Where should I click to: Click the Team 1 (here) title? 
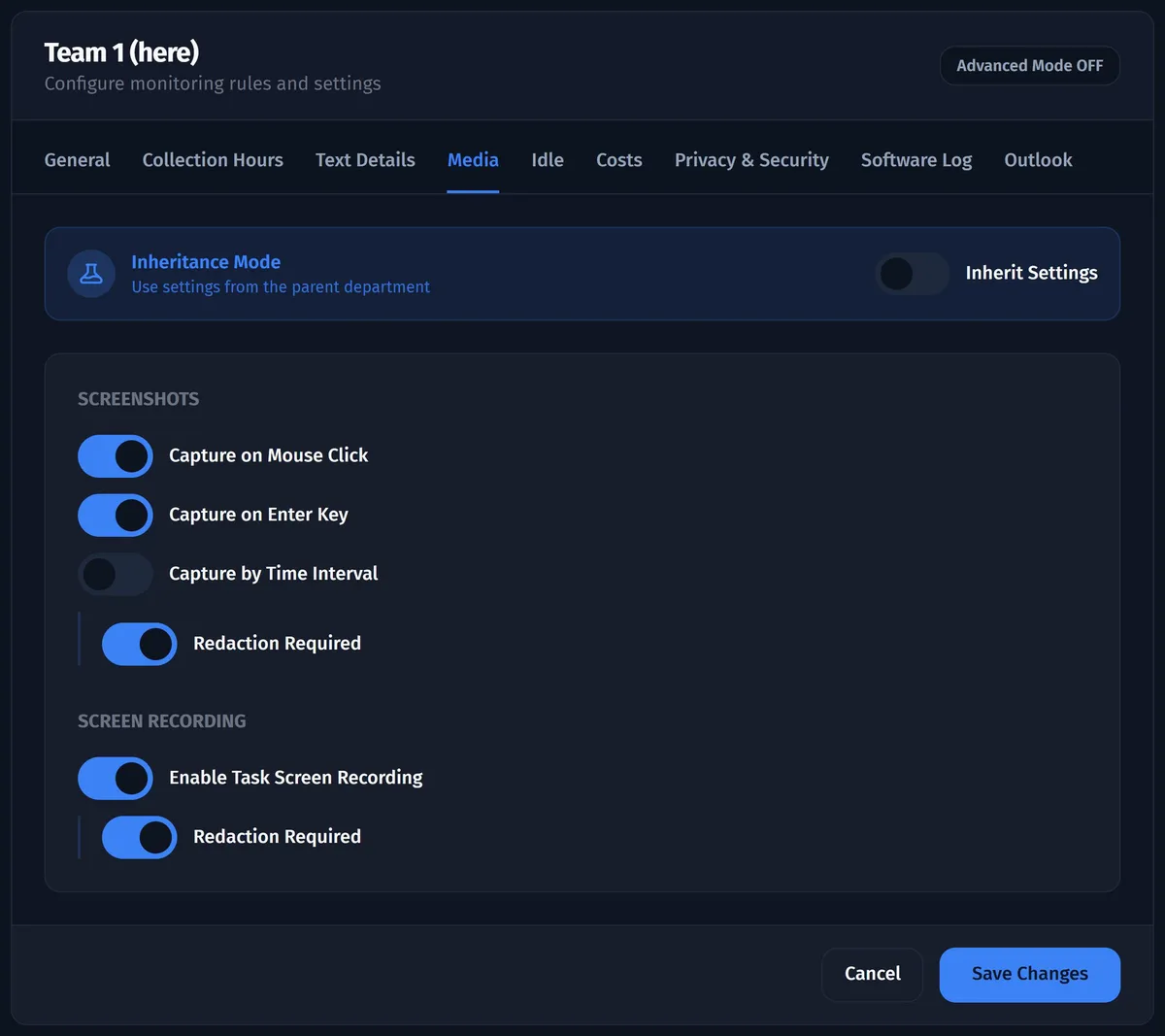pos(121,52)
